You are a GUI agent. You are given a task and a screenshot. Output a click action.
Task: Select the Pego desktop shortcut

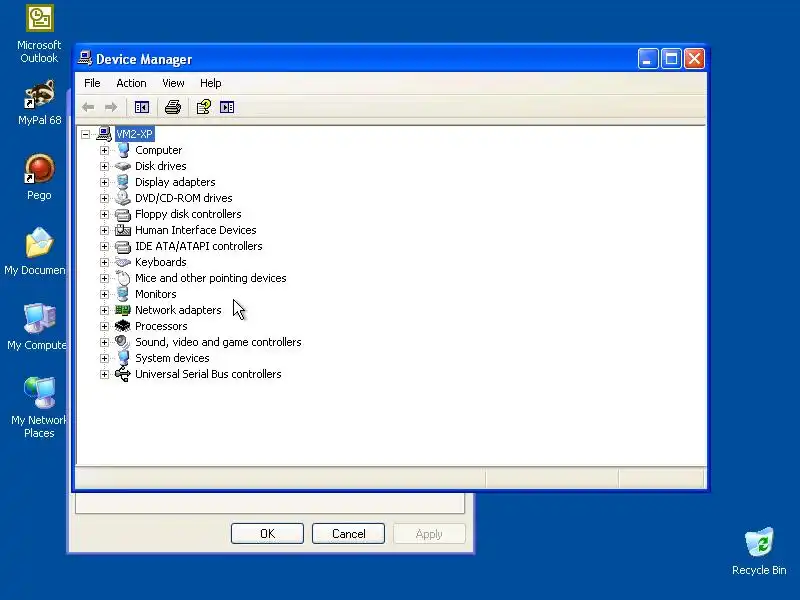pyautogui.click(x=39, y=177)
